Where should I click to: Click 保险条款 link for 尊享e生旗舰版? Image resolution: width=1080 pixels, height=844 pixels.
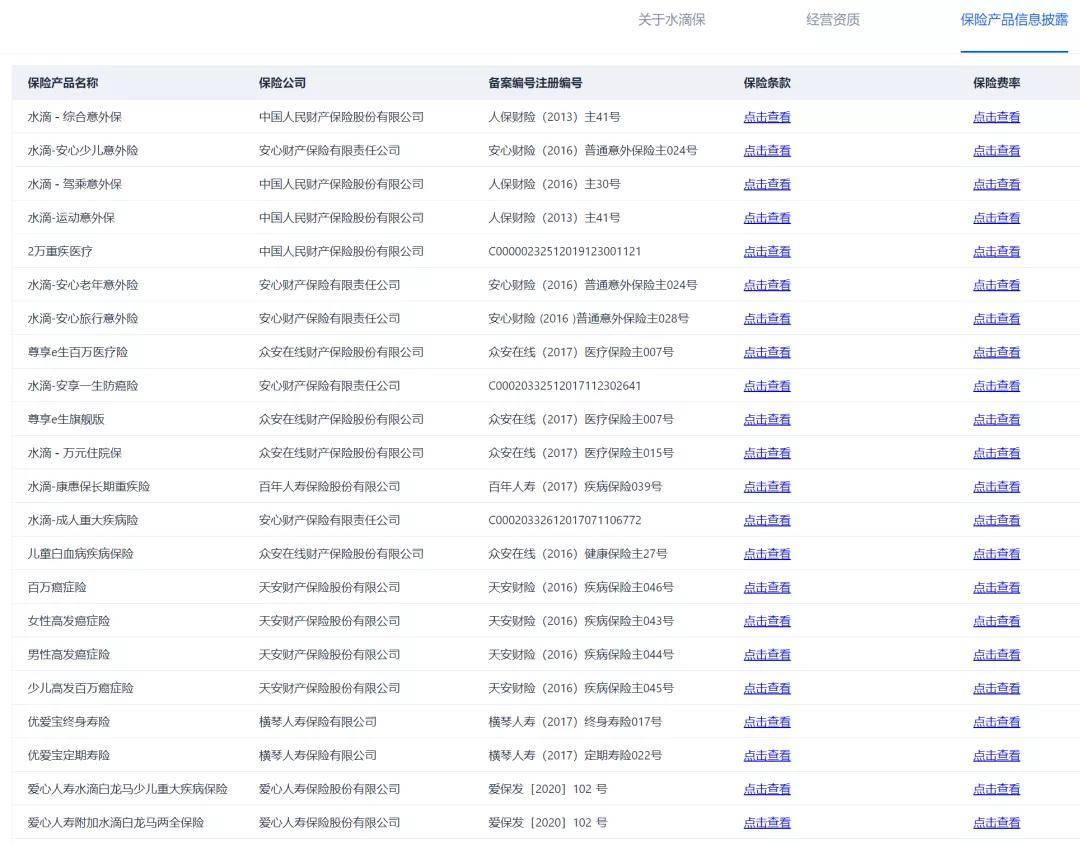pyautogui.click(x=767, y=420)
